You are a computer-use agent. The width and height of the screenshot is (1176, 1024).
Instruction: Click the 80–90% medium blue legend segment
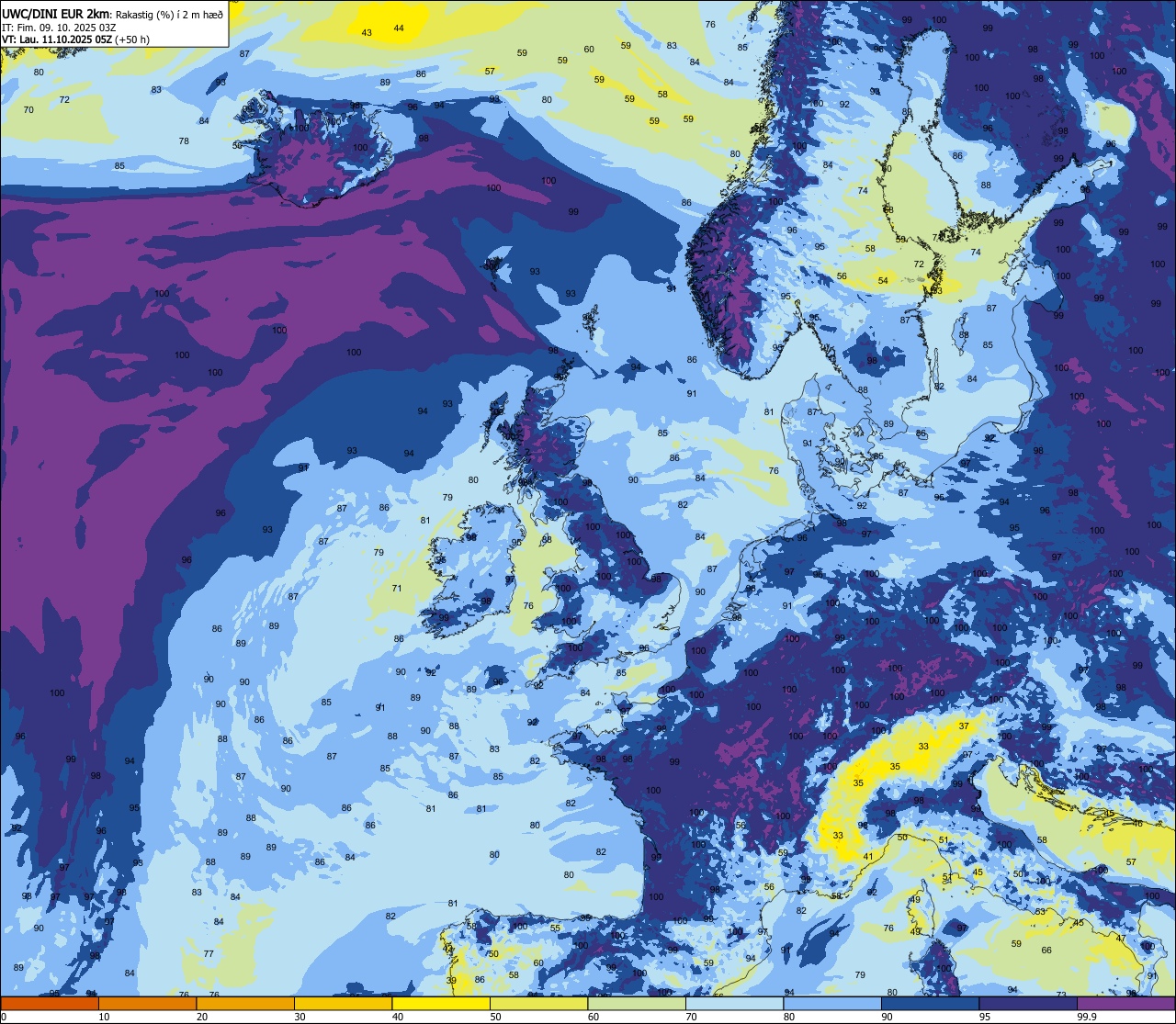coord(832,1003)
